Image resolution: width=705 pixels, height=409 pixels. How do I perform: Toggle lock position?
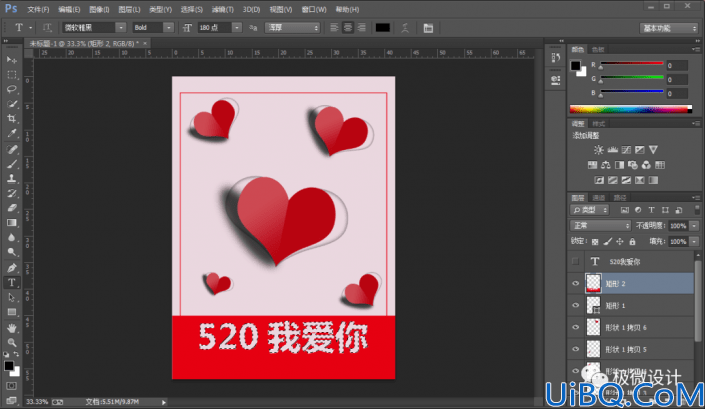(620, 242)
